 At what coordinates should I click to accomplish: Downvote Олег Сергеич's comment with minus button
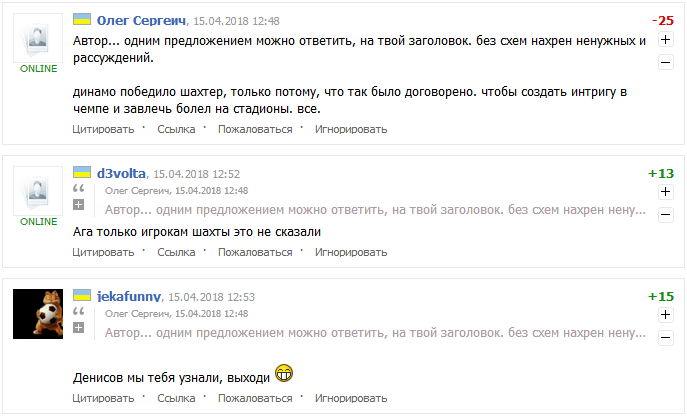coord(666,62)
